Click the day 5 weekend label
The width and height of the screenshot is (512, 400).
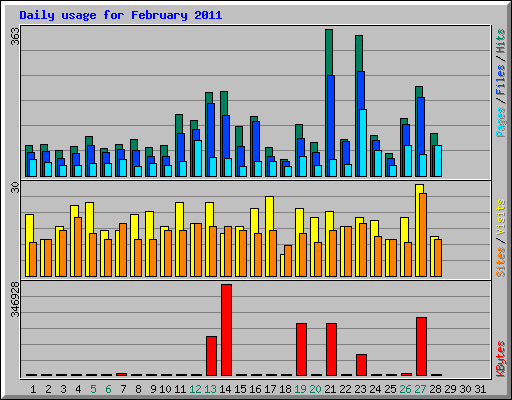pyautogui.click(x=93, y=389)
